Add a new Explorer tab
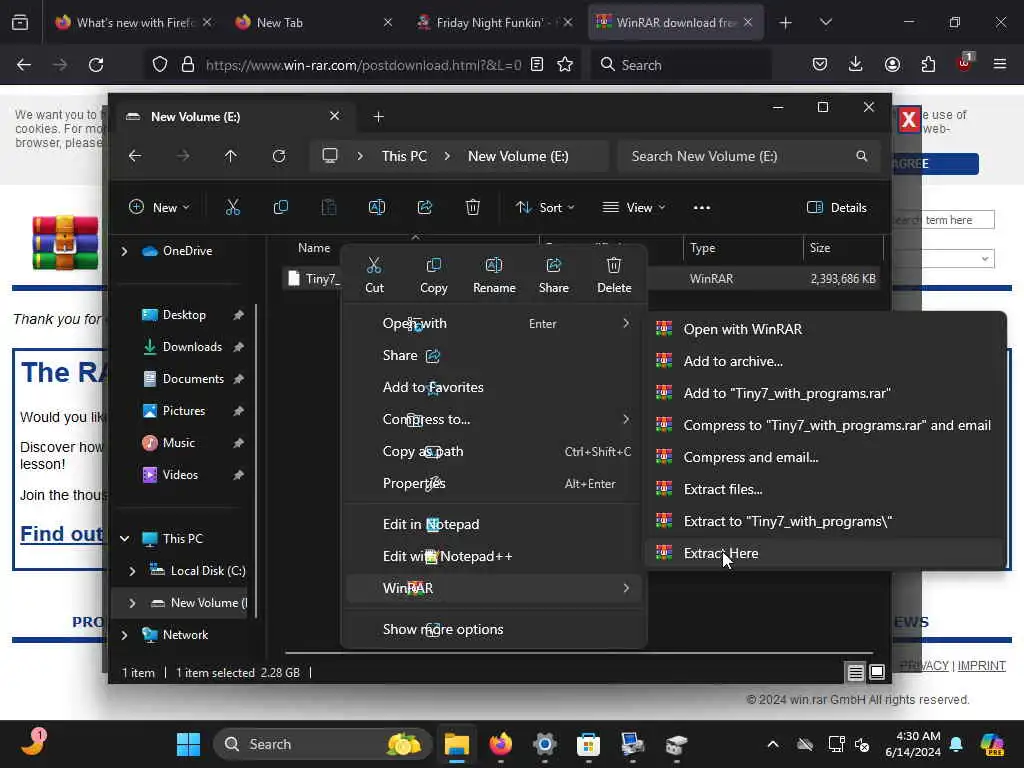Viewport: 1024px width, 768px height. pyautogui.click(x=378, y=117)
